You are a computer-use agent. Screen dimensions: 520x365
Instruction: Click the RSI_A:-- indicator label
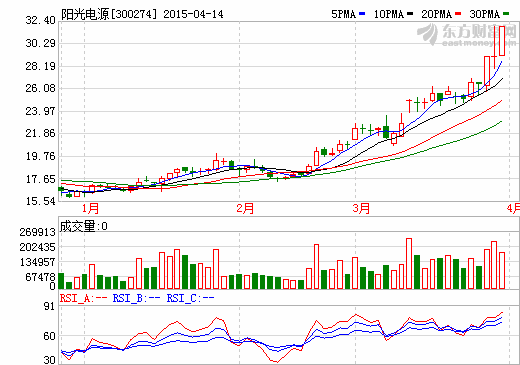coord(83,298)
